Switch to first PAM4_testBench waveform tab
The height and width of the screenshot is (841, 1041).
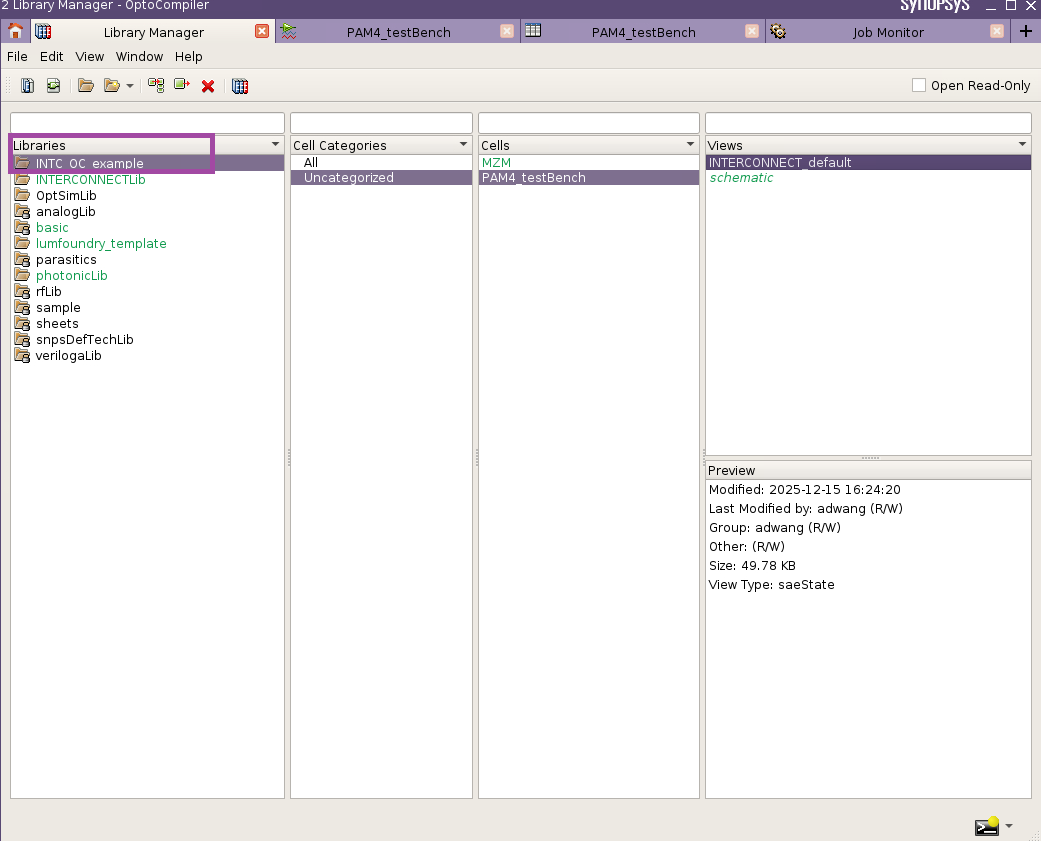click(398, 32)
